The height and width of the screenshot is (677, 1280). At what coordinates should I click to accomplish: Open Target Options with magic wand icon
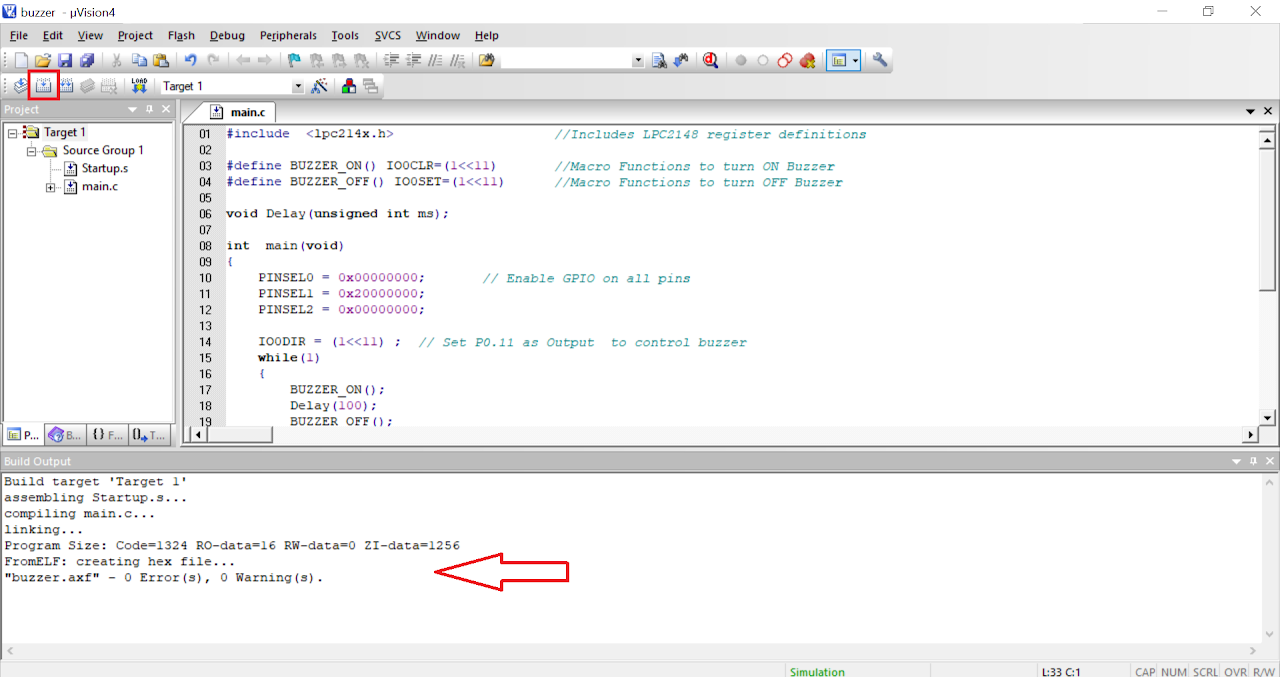[319, 86]
